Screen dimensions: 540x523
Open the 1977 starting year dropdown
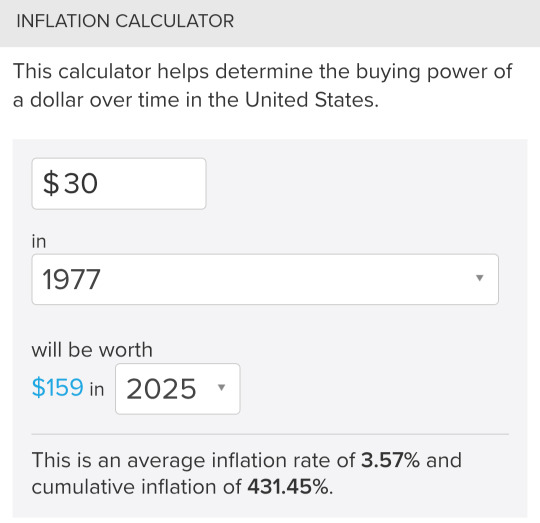pyautogui.click(x=265, y=279)
